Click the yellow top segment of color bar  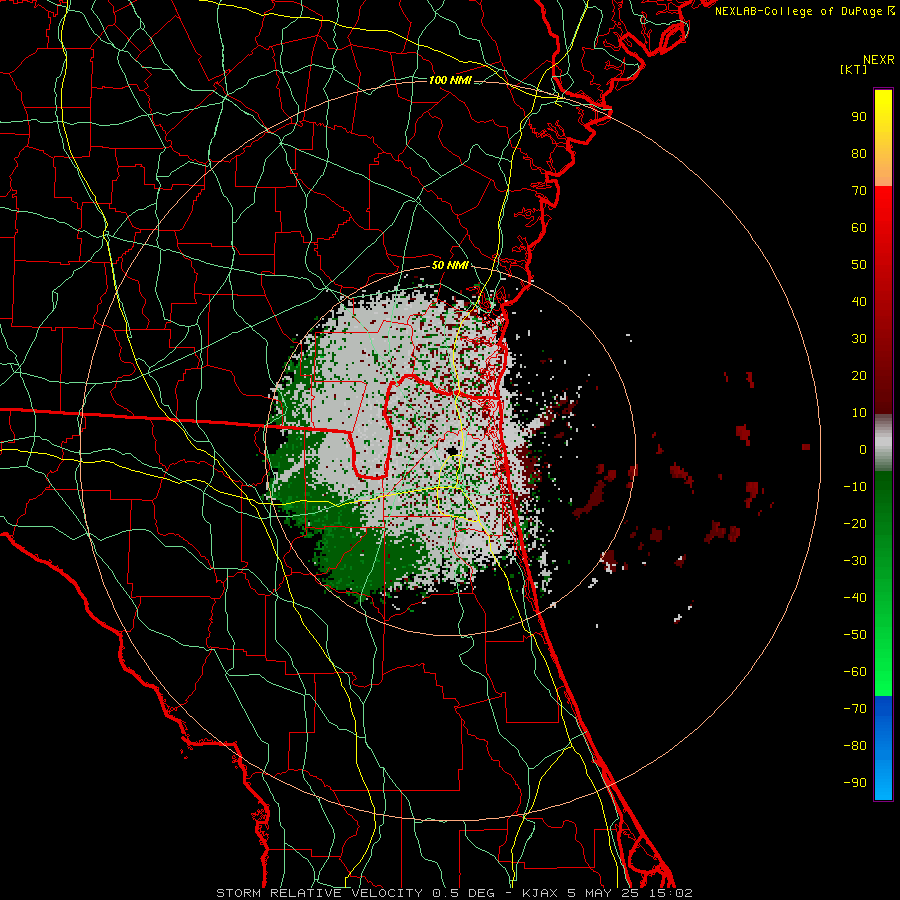pyautogui.click(x=883, y=138)
